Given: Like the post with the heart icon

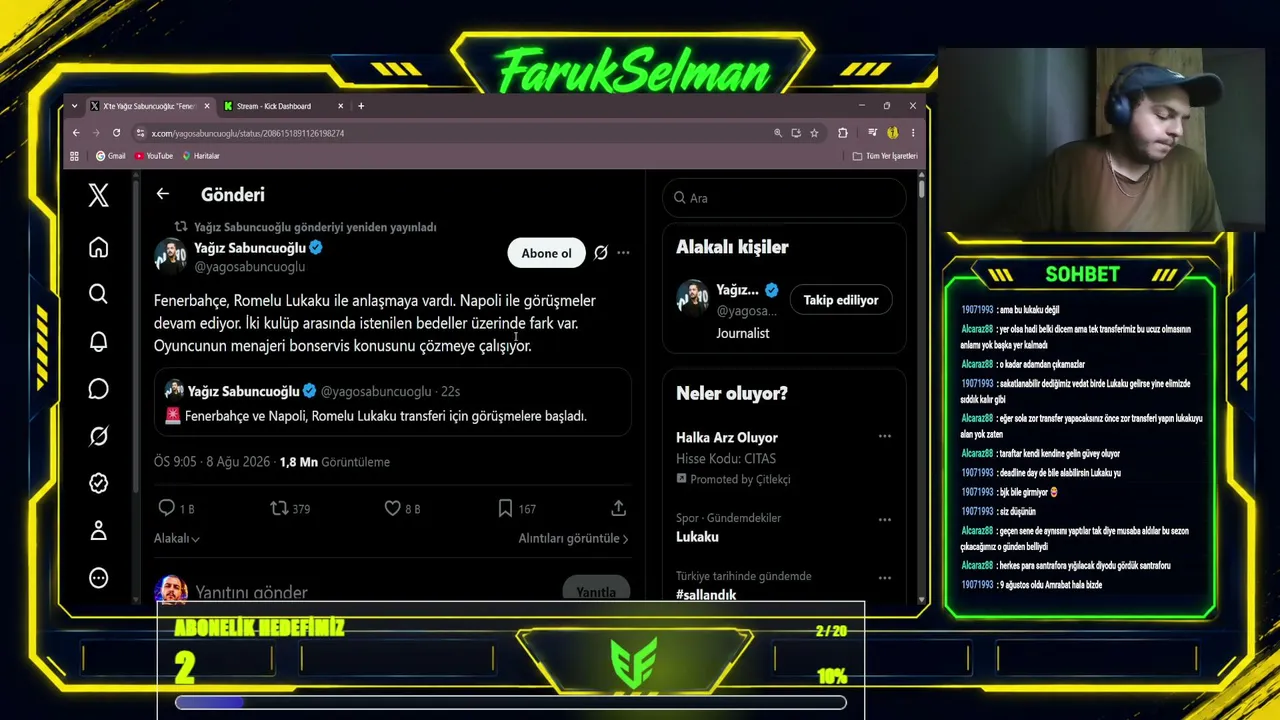Looking at the screenshot, I should point(392,508).
